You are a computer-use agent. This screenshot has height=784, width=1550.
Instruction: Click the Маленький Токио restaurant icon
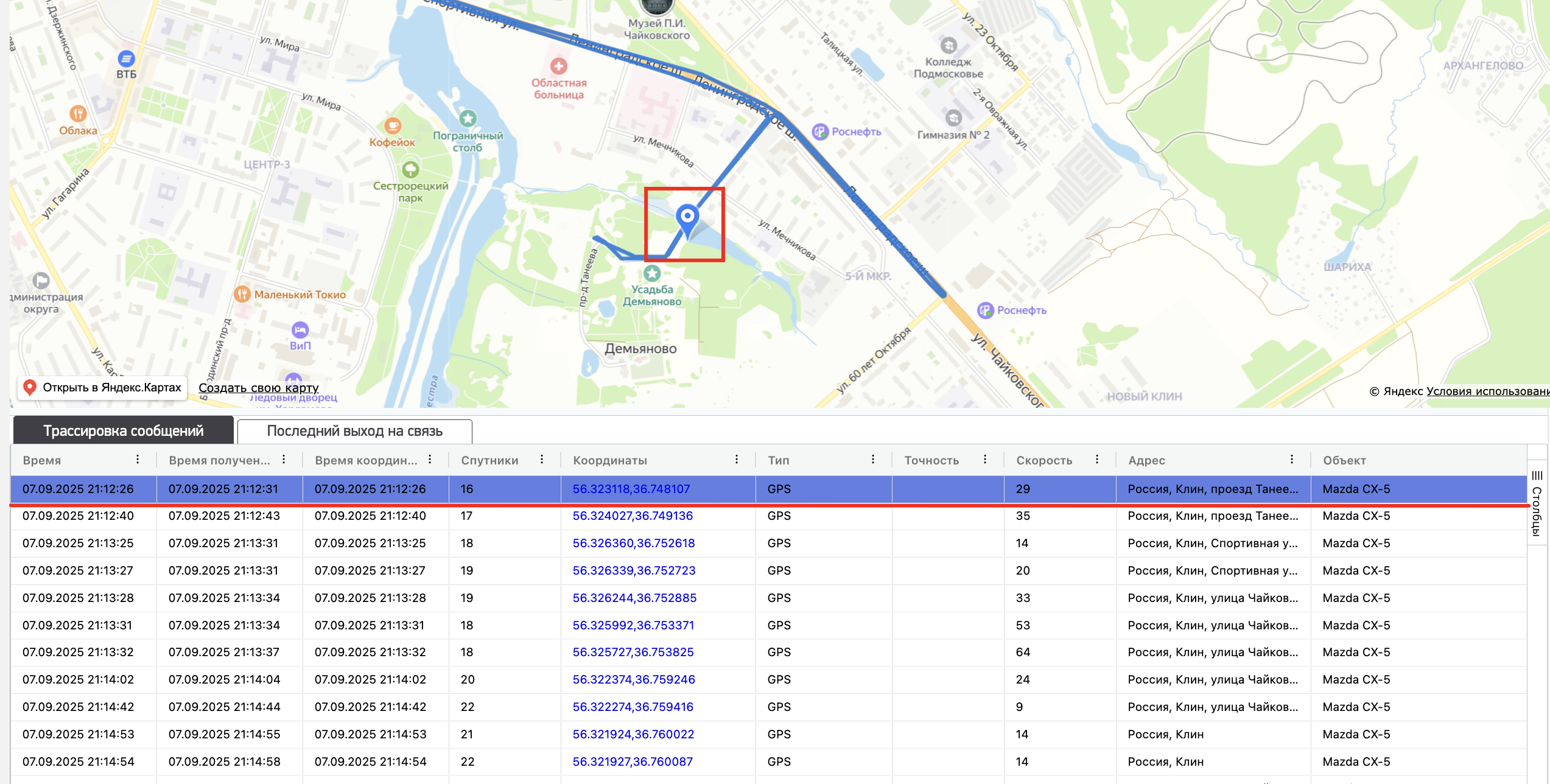pyautogui.click(x=242, y=295)
